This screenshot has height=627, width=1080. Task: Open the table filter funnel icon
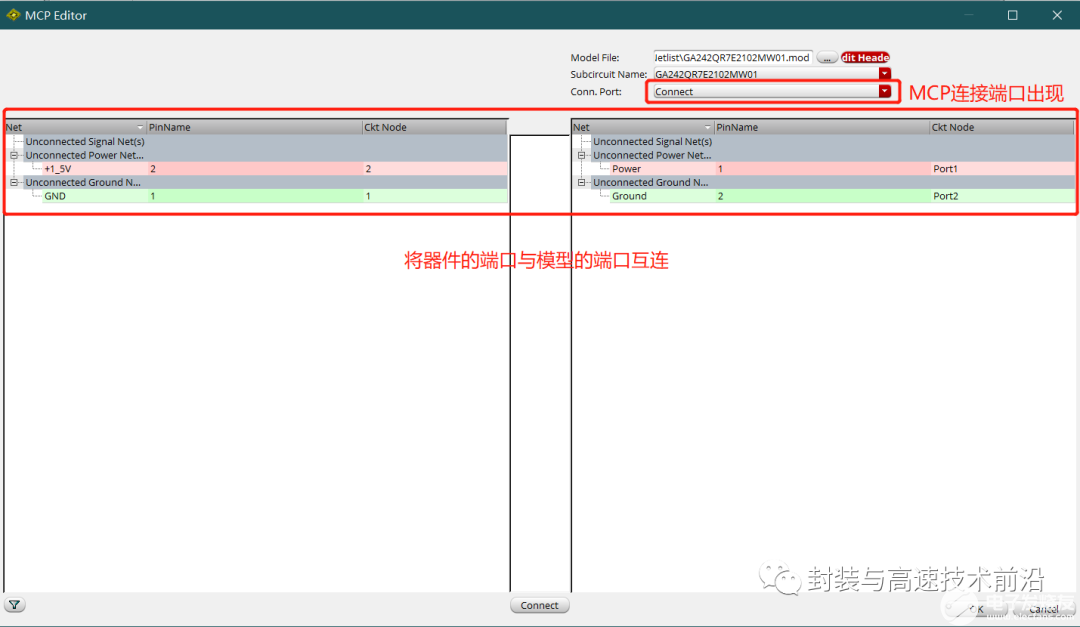click(14, 605)
